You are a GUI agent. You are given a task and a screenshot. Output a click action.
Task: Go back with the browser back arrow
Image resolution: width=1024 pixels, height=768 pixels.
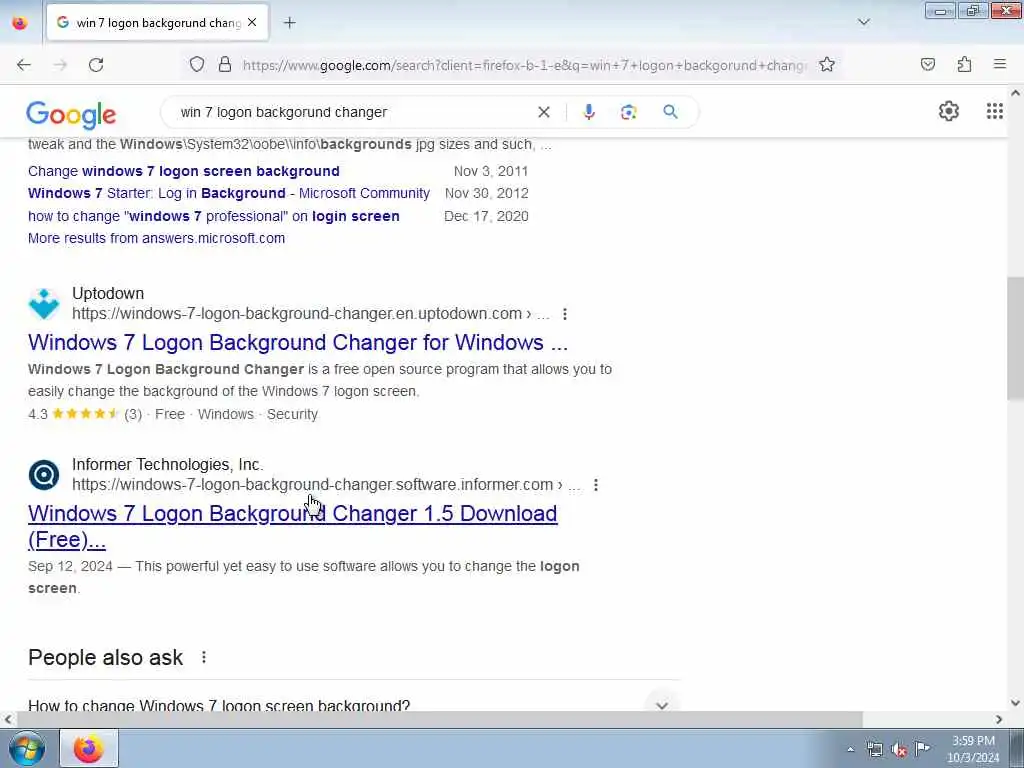(24, 65)
